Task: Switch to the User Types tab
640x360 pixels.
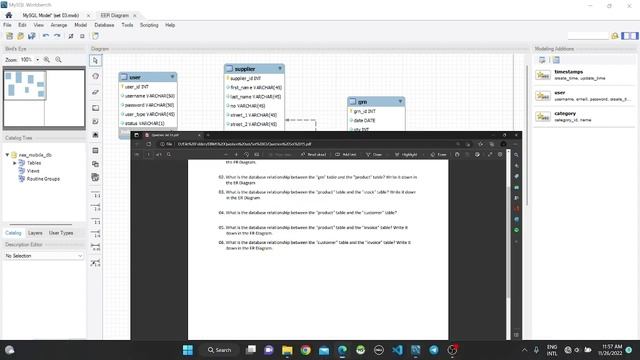Action: point(61,233)
